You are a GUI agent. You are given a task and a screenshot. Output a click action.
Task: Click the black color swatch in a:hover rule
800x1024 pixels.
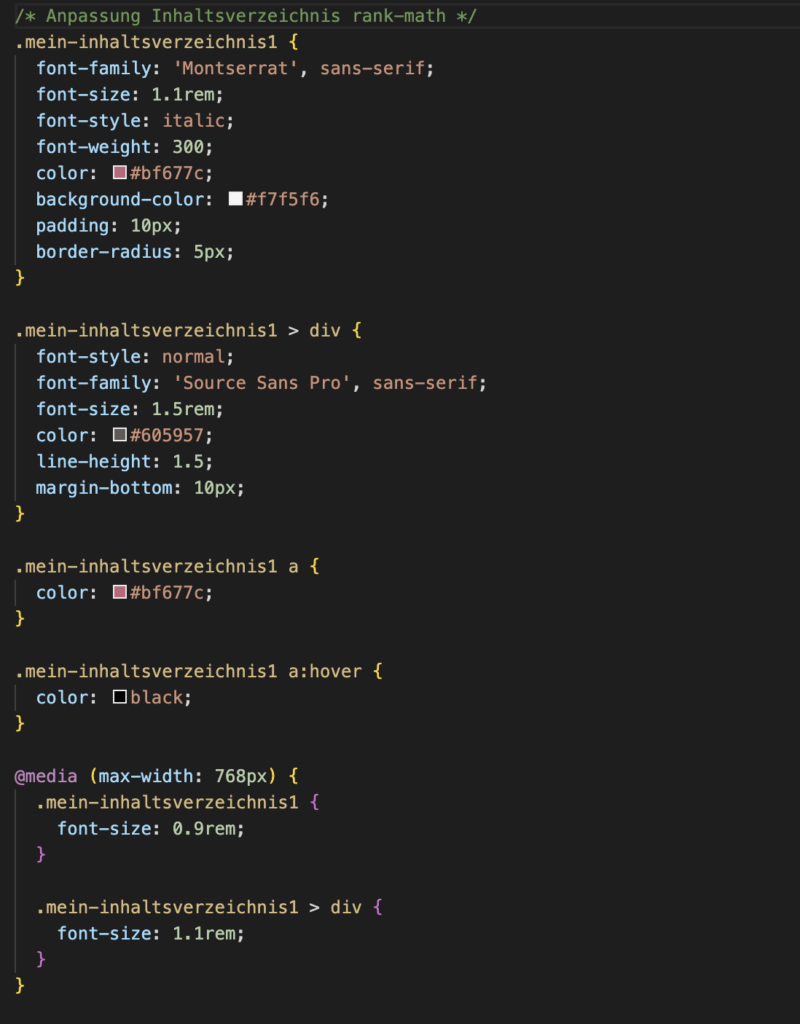[x=120, y=697]
